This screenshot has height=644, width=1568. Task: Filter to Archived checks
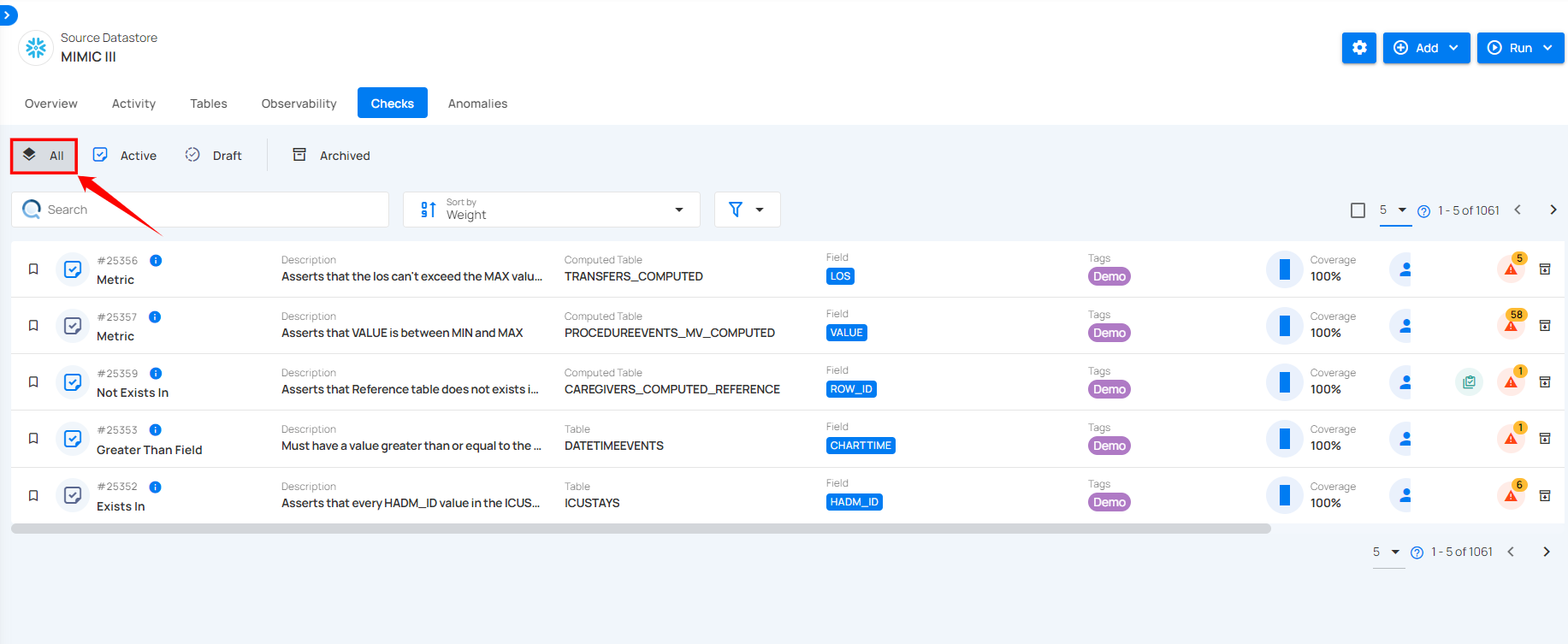tap(332, 156)
